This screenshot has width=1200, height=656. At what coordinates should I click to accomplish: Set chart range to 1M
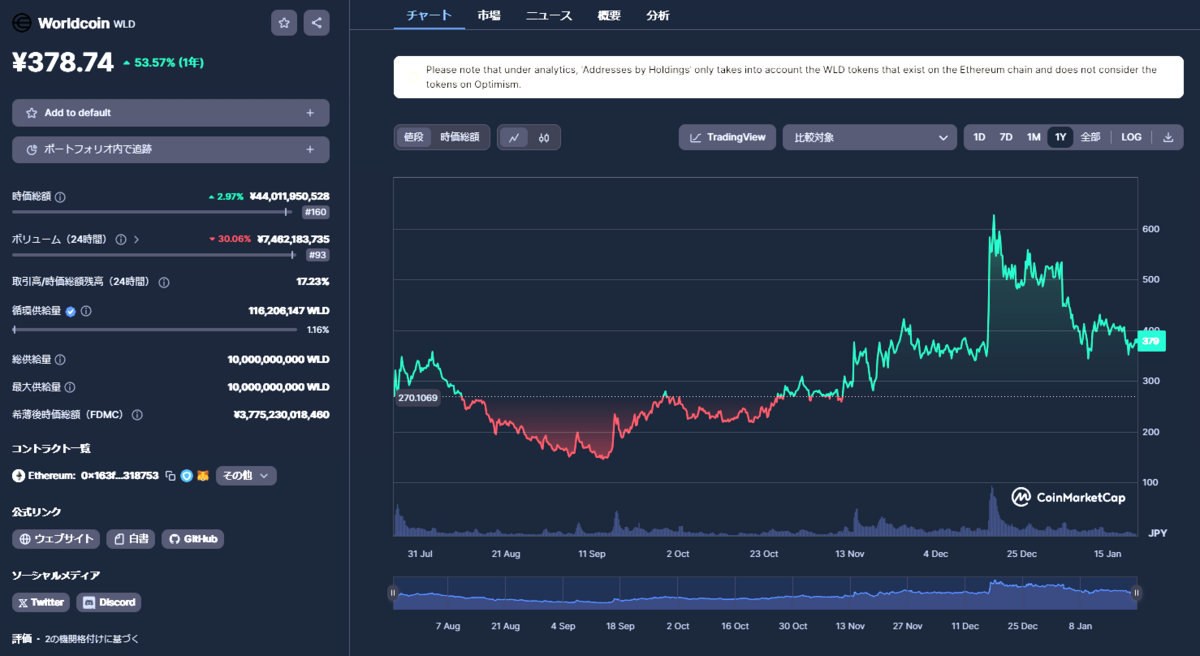pos(1033,137)
